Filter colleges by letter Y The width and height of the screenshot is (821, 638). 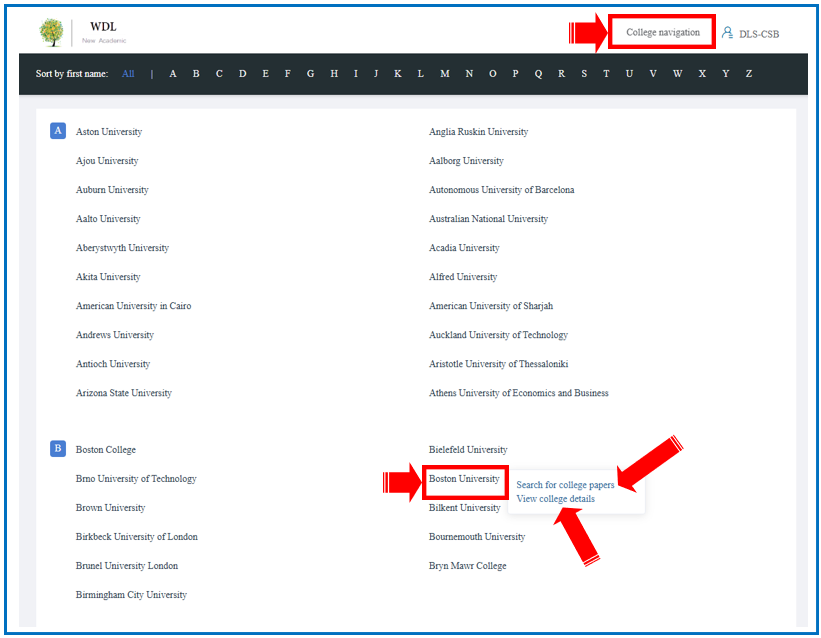tap(726, 74)
